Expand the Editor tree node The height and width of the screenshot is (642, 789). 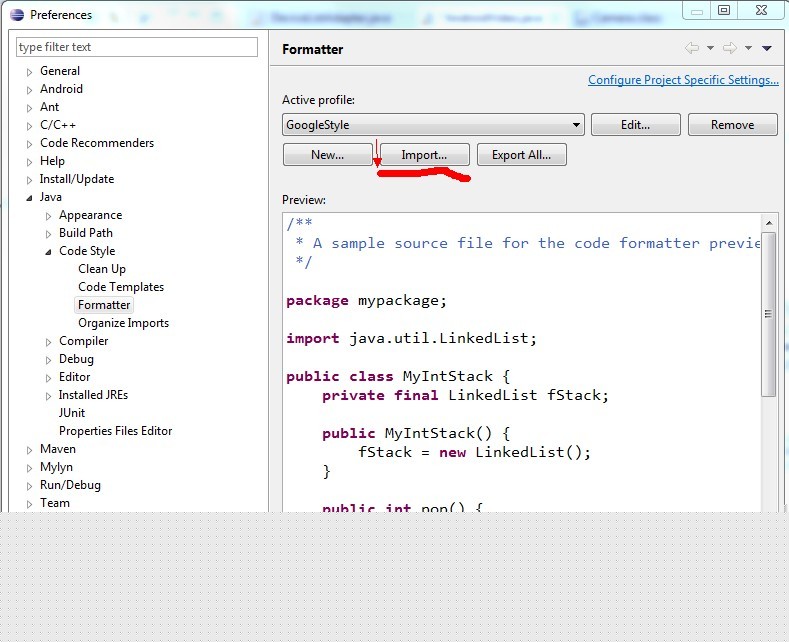click(48, 378)
